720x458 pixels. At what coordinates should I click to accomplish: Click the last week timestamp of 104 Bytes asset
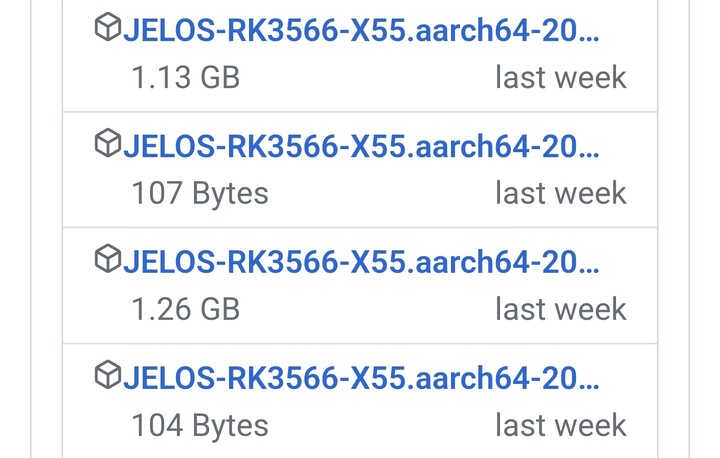(561, 425)
